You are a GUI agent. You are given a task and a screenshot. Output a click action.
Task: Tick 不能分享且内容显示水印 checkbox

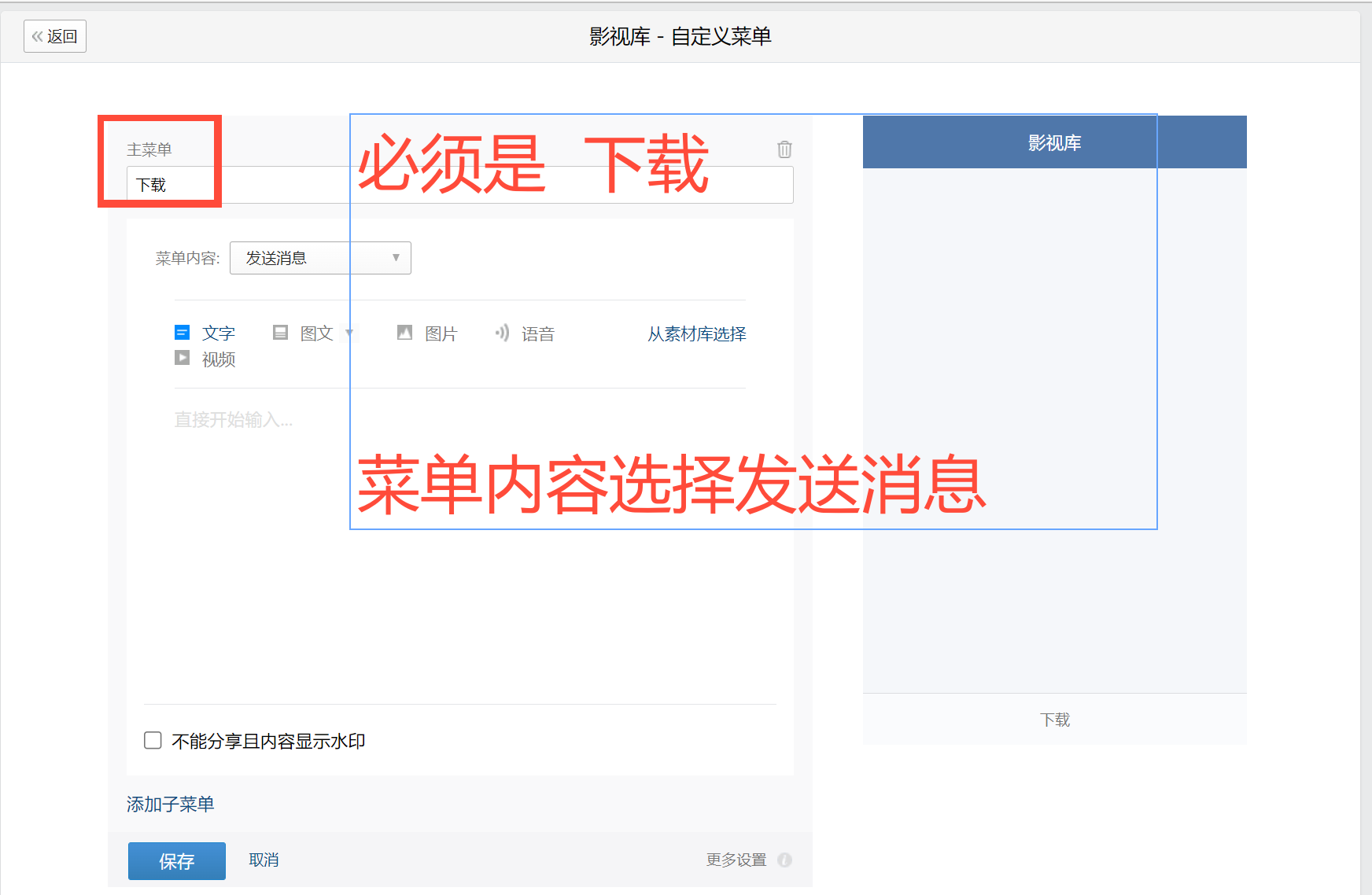(x=153, y=741)
